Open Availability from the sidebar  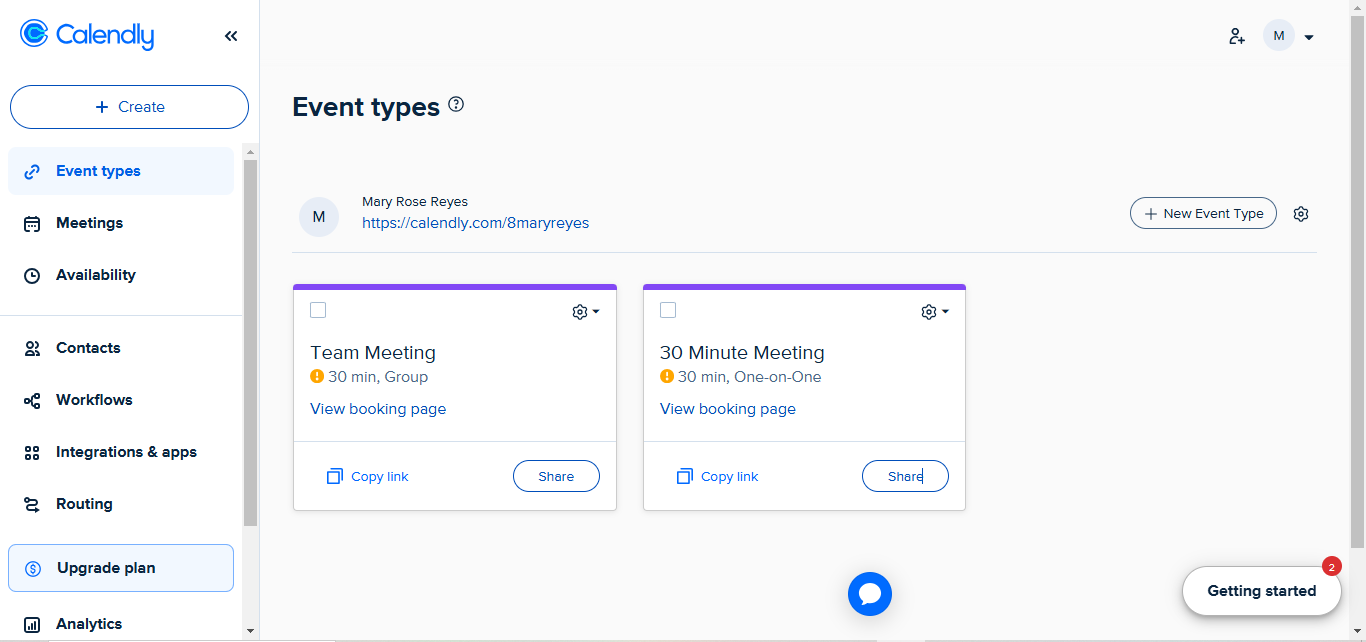tap(95, 275)
